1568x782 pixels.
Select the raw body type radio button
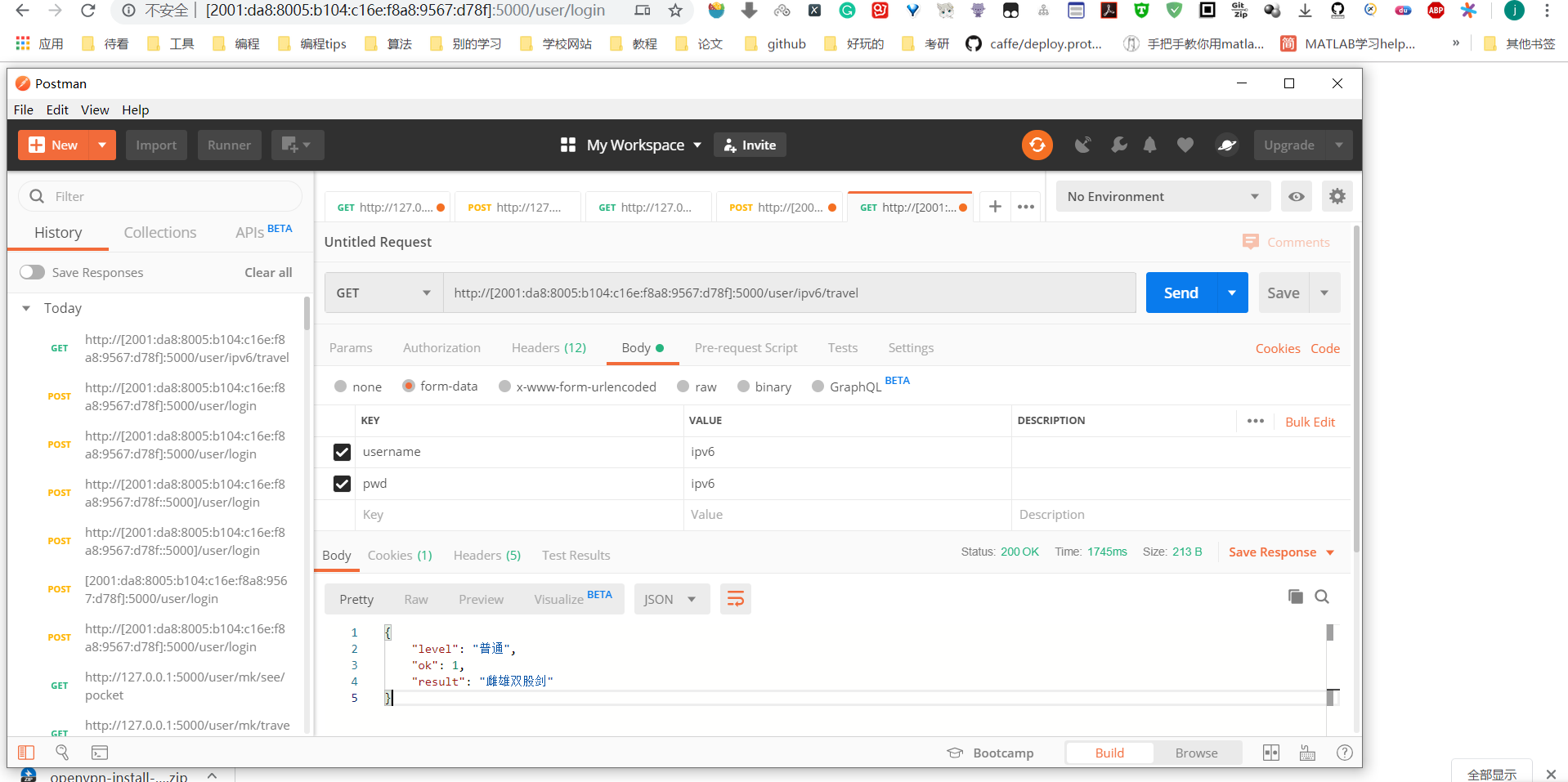coord(683,386)
